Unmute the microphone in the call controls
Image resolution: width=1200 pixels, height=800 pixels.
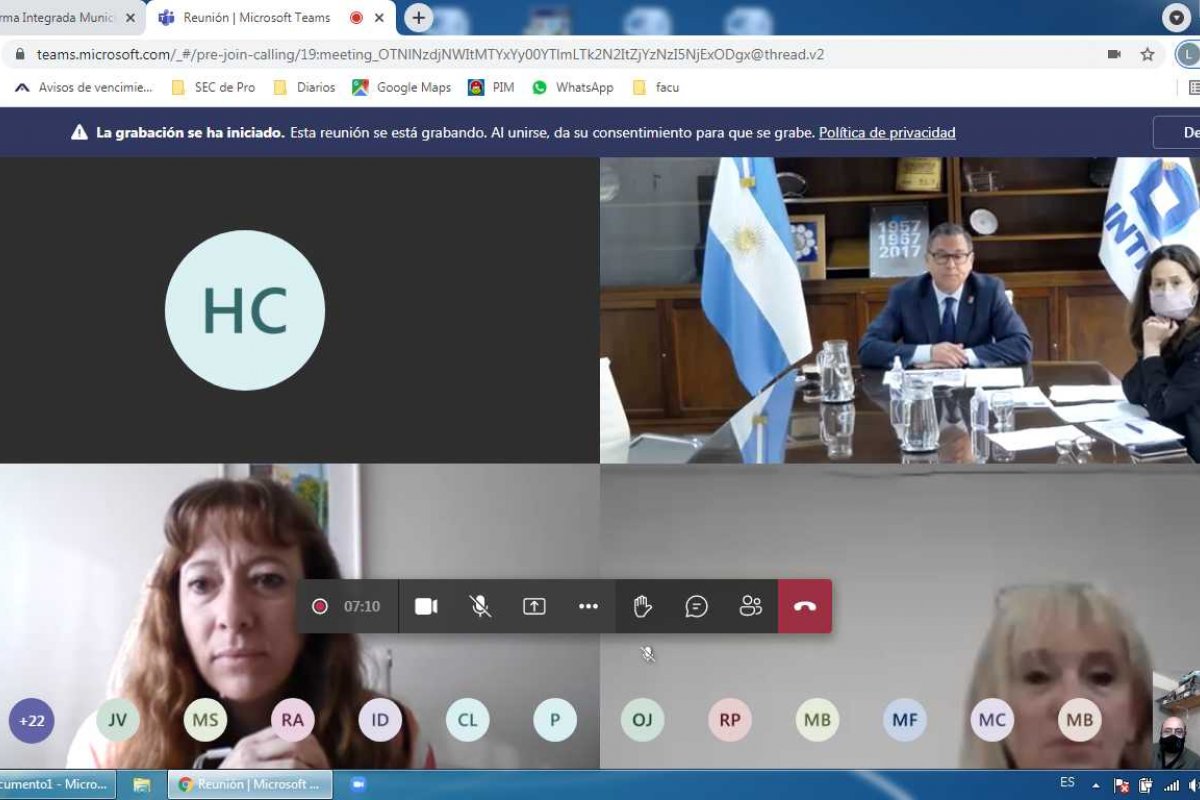(480, 606)
